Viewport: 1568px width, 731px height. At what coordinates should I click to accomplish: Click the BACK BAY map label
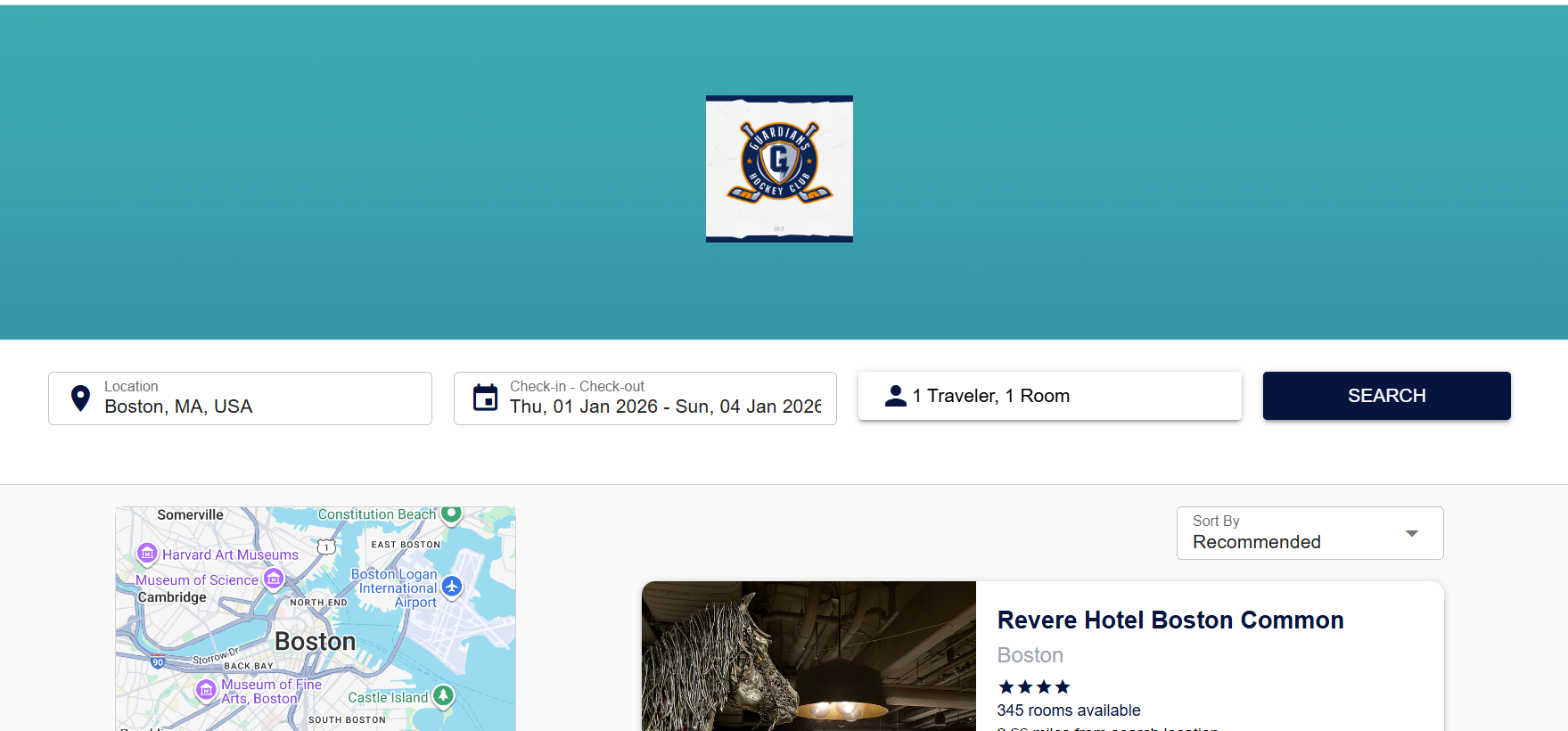click(249, 666)
